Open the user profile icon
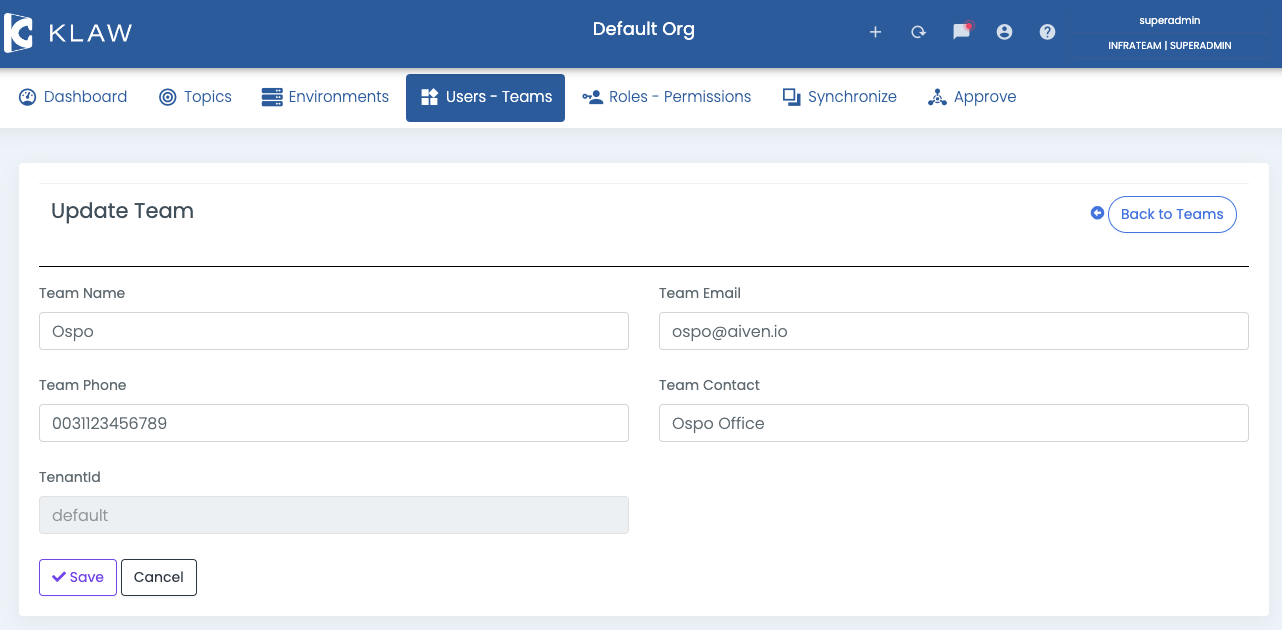This screenshot has height=630, width=1282. (1004, 32)
